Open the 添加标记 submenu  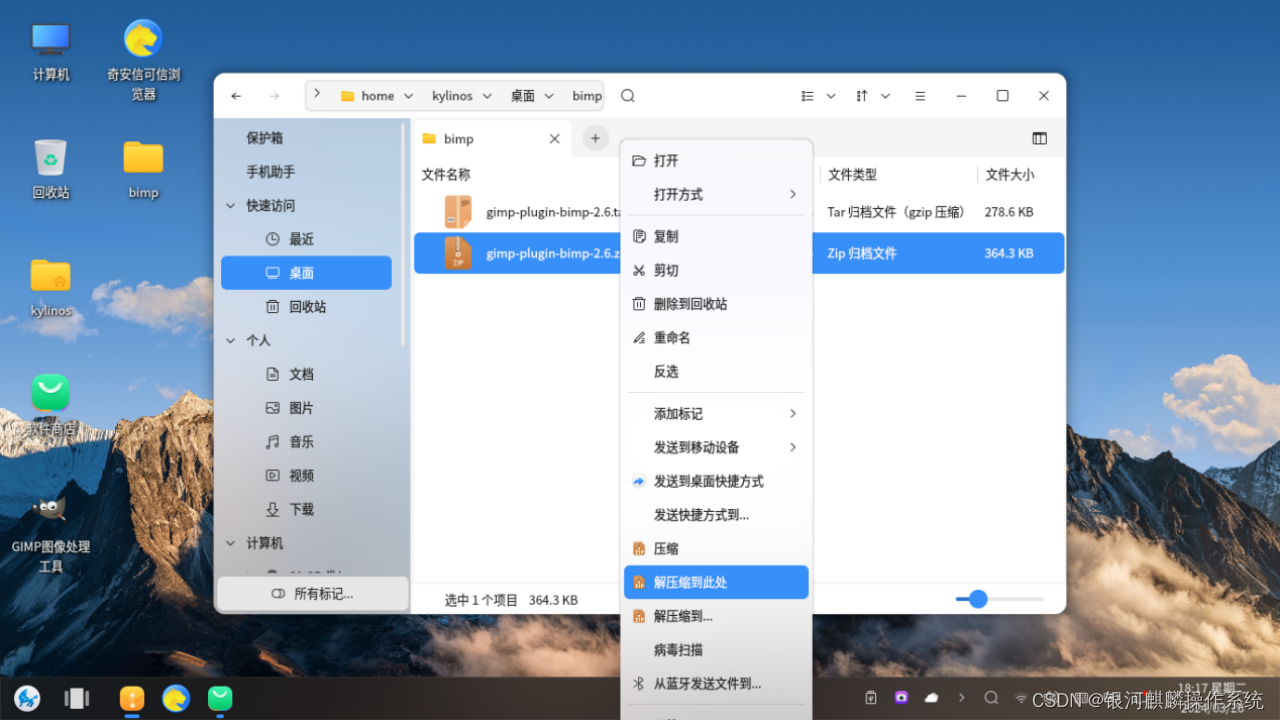click(x=716, y=414)
